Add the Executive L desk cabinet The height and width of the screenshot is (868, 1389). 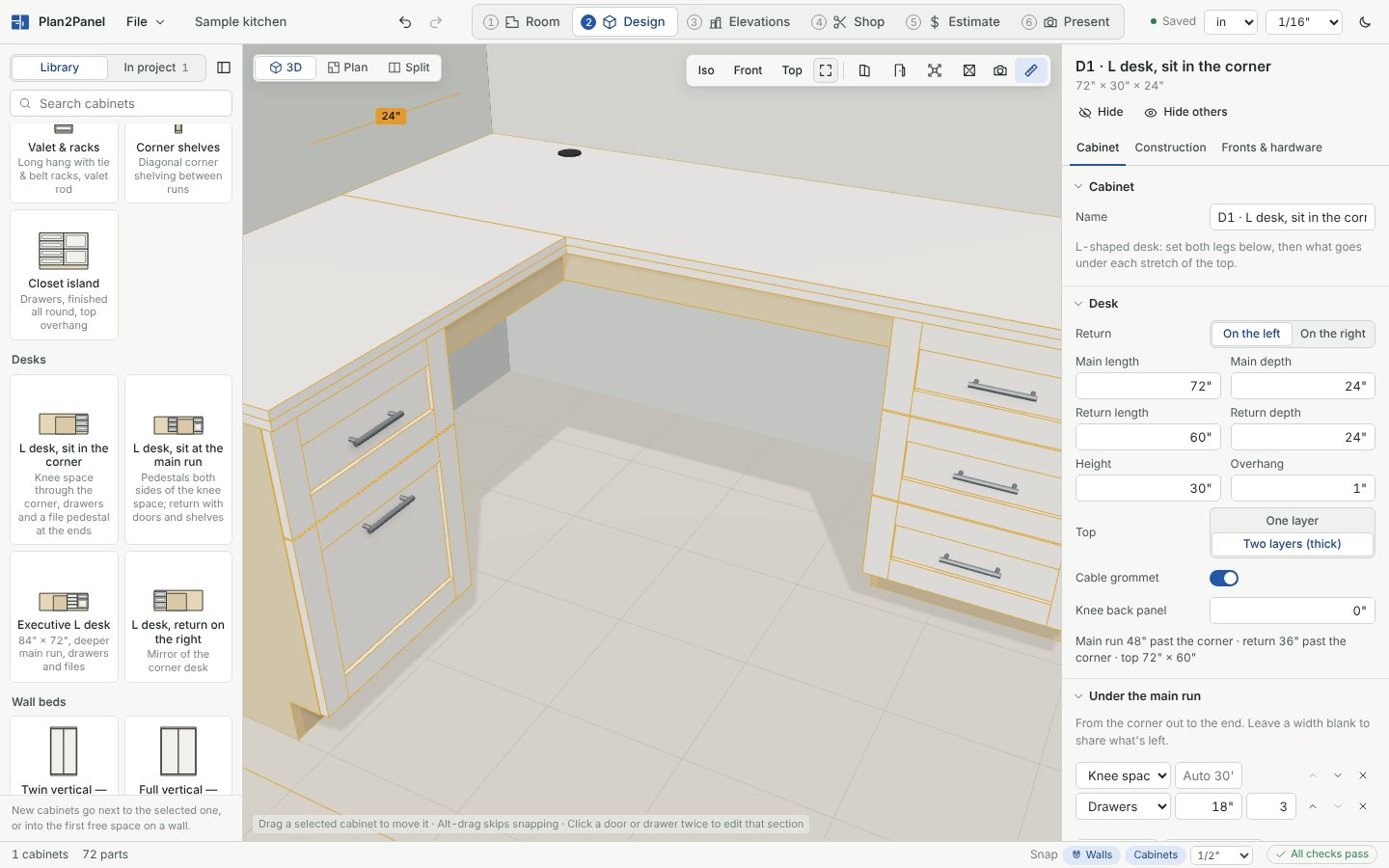64,617
